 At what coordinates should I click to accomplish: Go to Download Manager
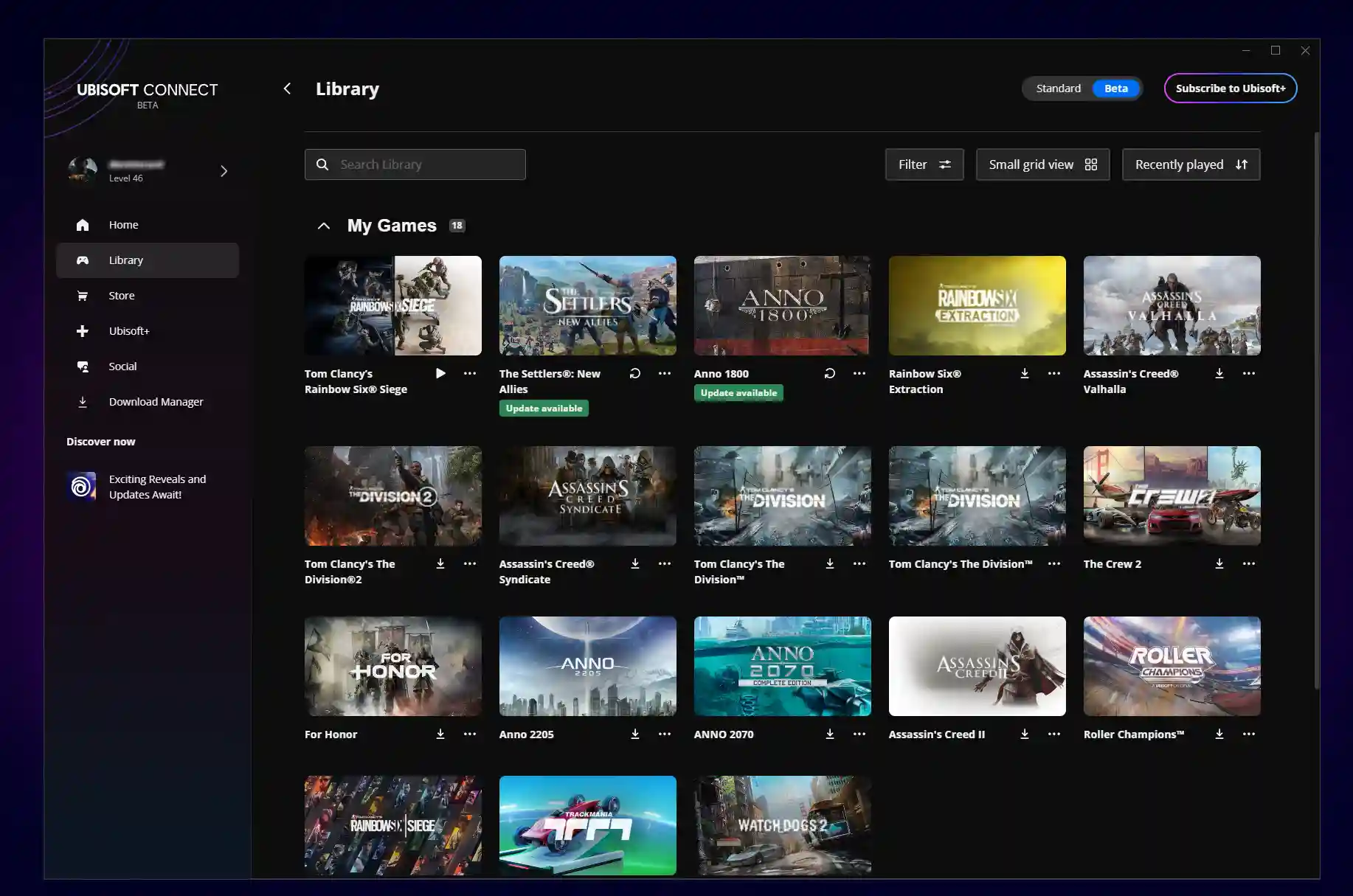tap(156, 402)
